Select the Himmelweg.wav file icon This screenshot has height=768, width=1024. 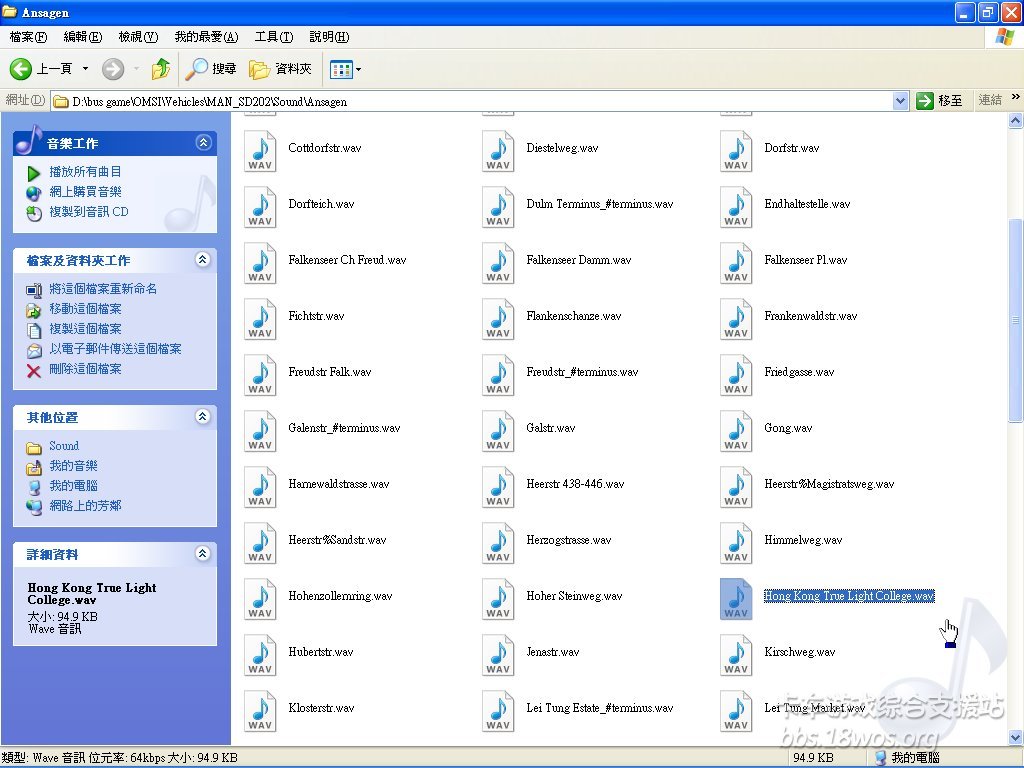[x=736, y=542]
